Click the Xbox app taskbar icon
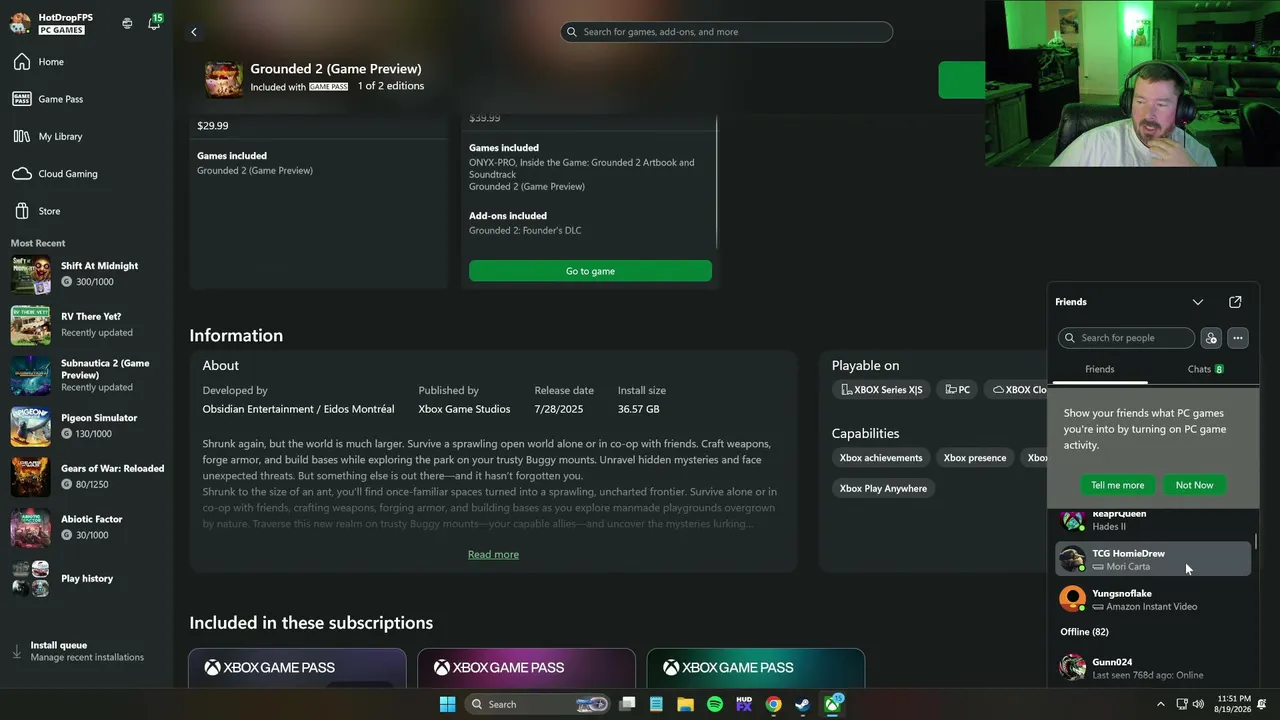 point(832,704)
